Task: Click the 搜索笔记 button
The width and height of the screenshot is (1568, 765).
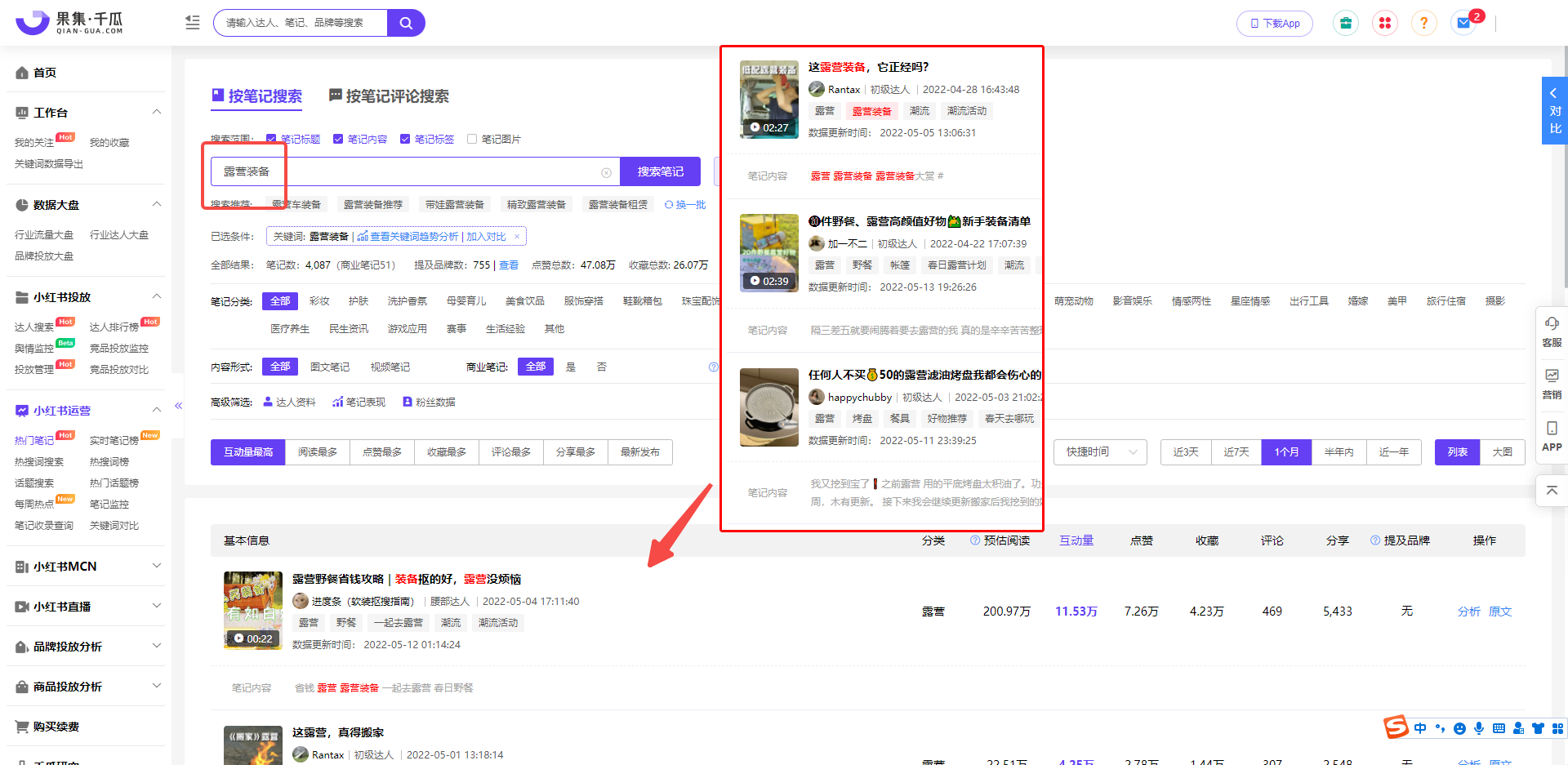Action: 660,171
